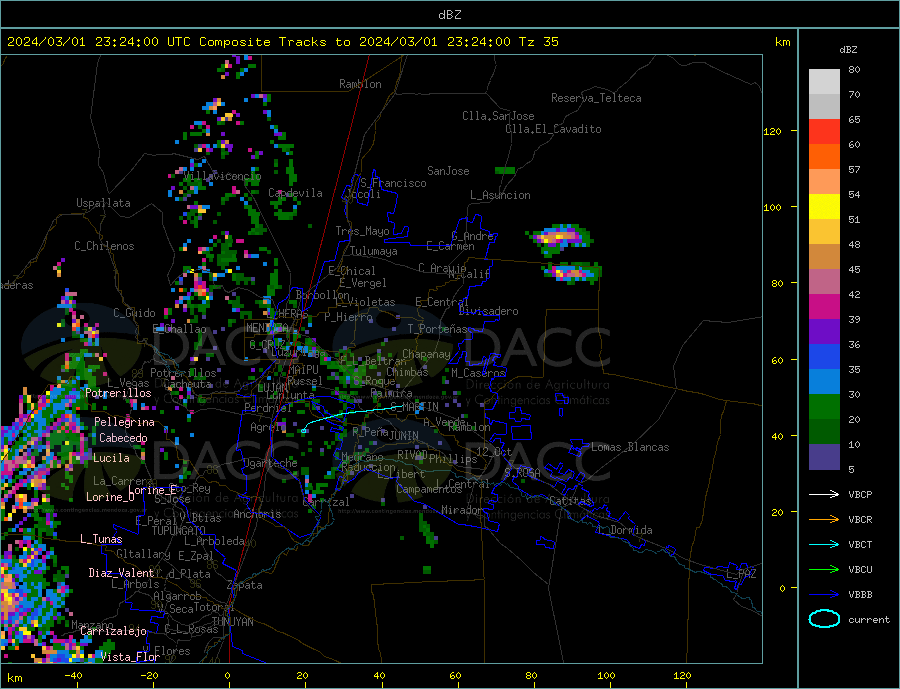Click the upper storm cell east of G_Andre
The height and width of the screenshot is (689, 900).
coord(558,238)
